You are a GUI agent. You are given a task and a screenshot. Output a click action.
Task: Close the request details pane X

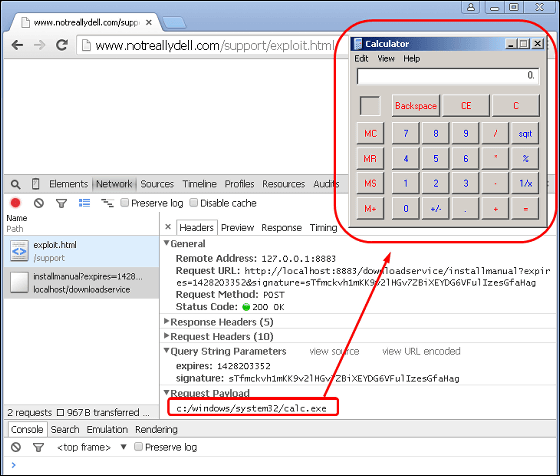pos(168,227)
